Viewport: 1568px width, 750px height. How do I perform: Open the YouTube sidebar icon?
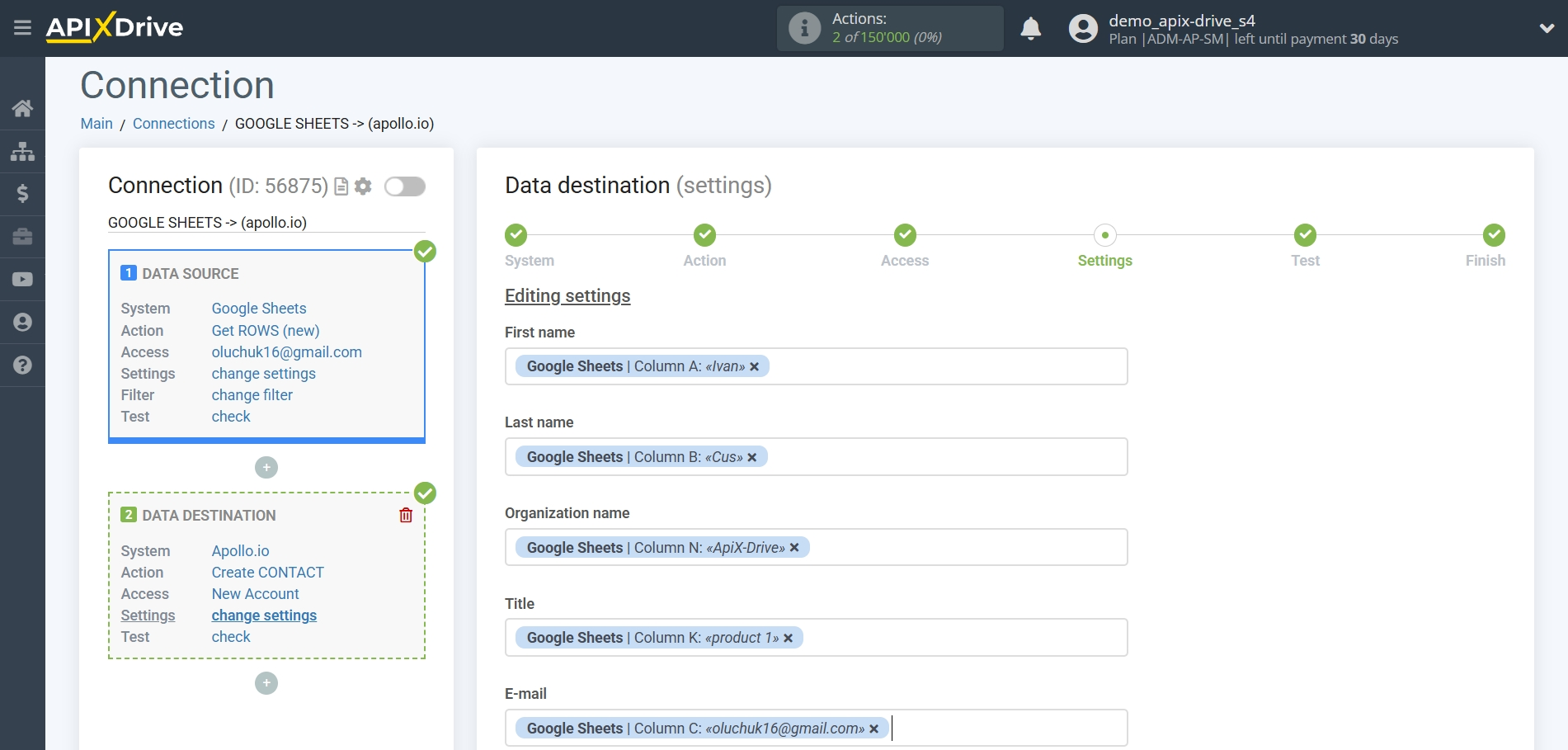(x=22, y=279)
